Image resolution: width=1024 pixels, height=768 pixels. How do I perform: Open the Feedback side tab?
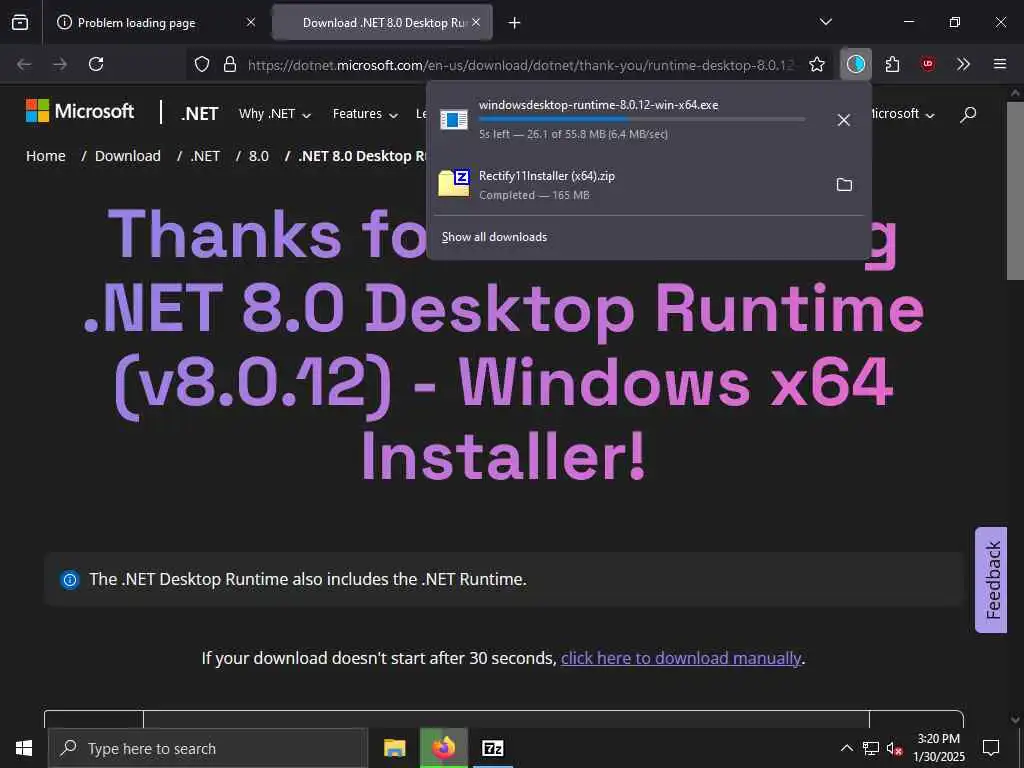[991, 580]
